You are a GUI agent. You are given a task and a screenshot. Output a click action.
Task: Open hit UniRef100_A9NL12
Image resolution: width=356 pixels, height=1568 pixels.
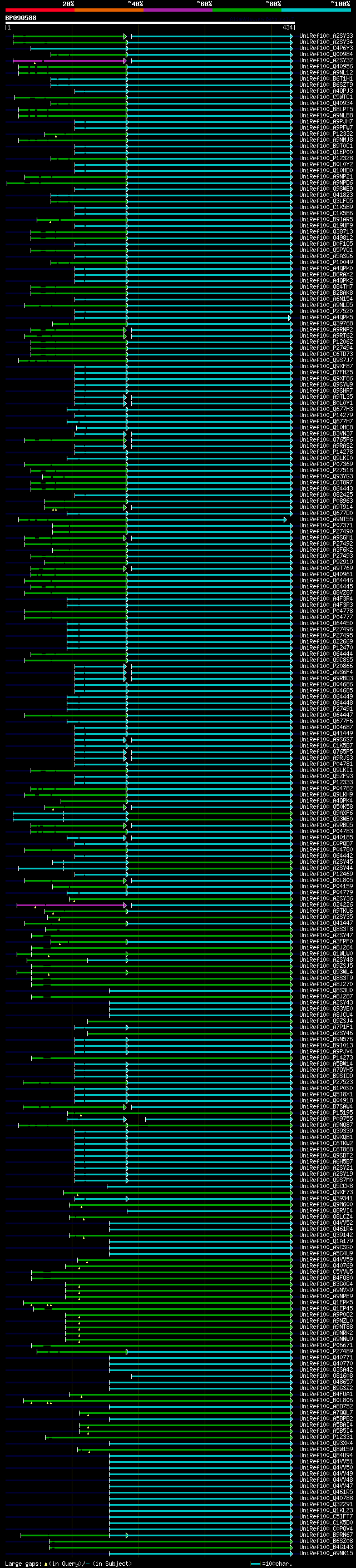326,72
